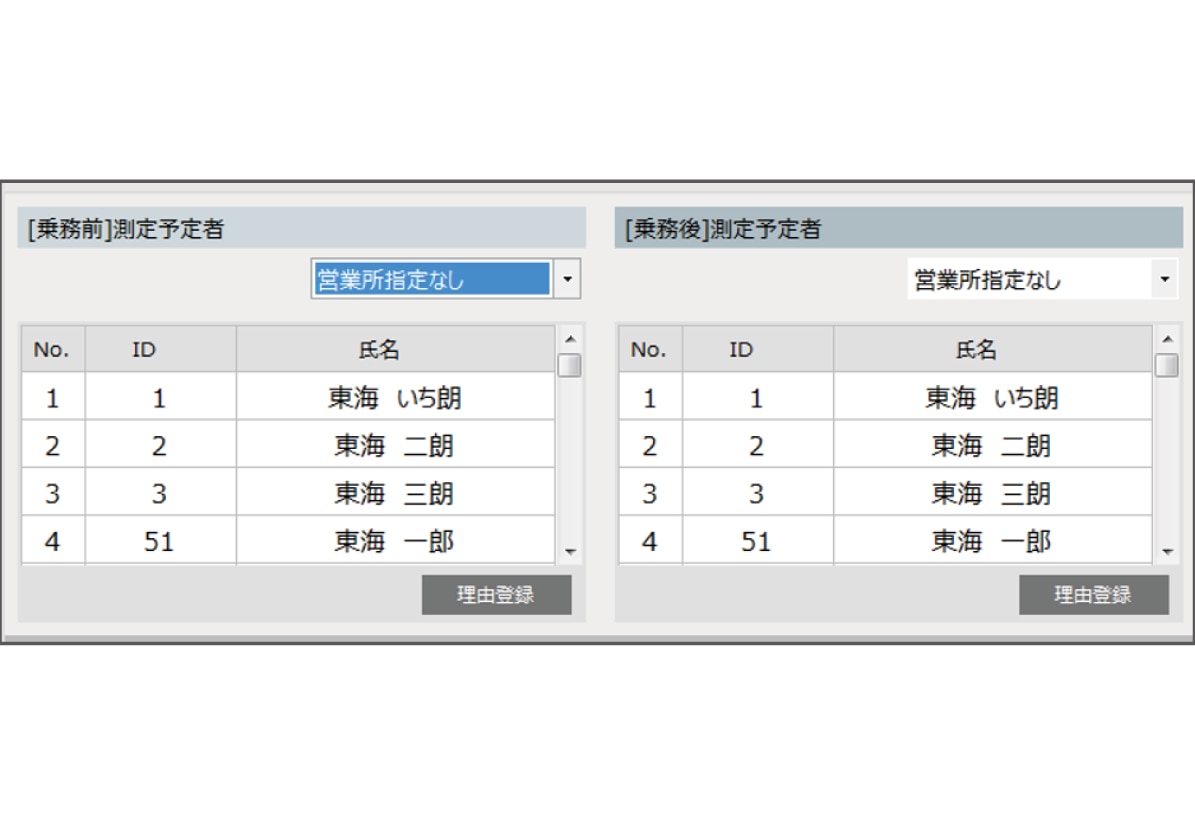Sort 乗務後 table by No. column header
The width and height of the screenshot is (1195, 825).
click(x=650, y=349)
